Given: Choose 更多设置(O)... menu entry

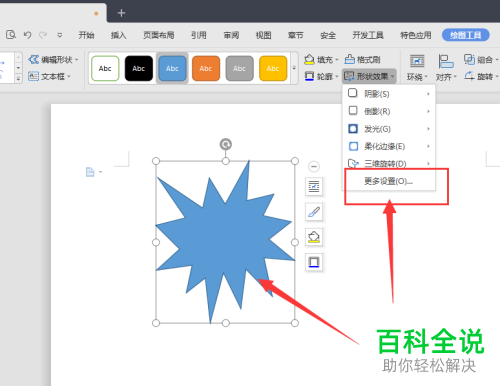Looking at the screenshot, I should point(389,181).
